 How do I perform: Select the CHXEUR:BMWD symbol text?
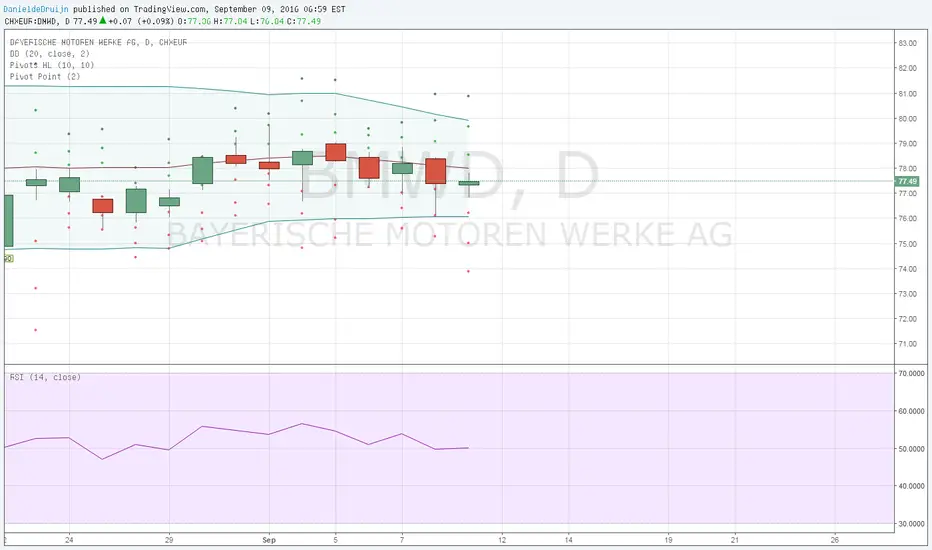click(x=32, y=21)
